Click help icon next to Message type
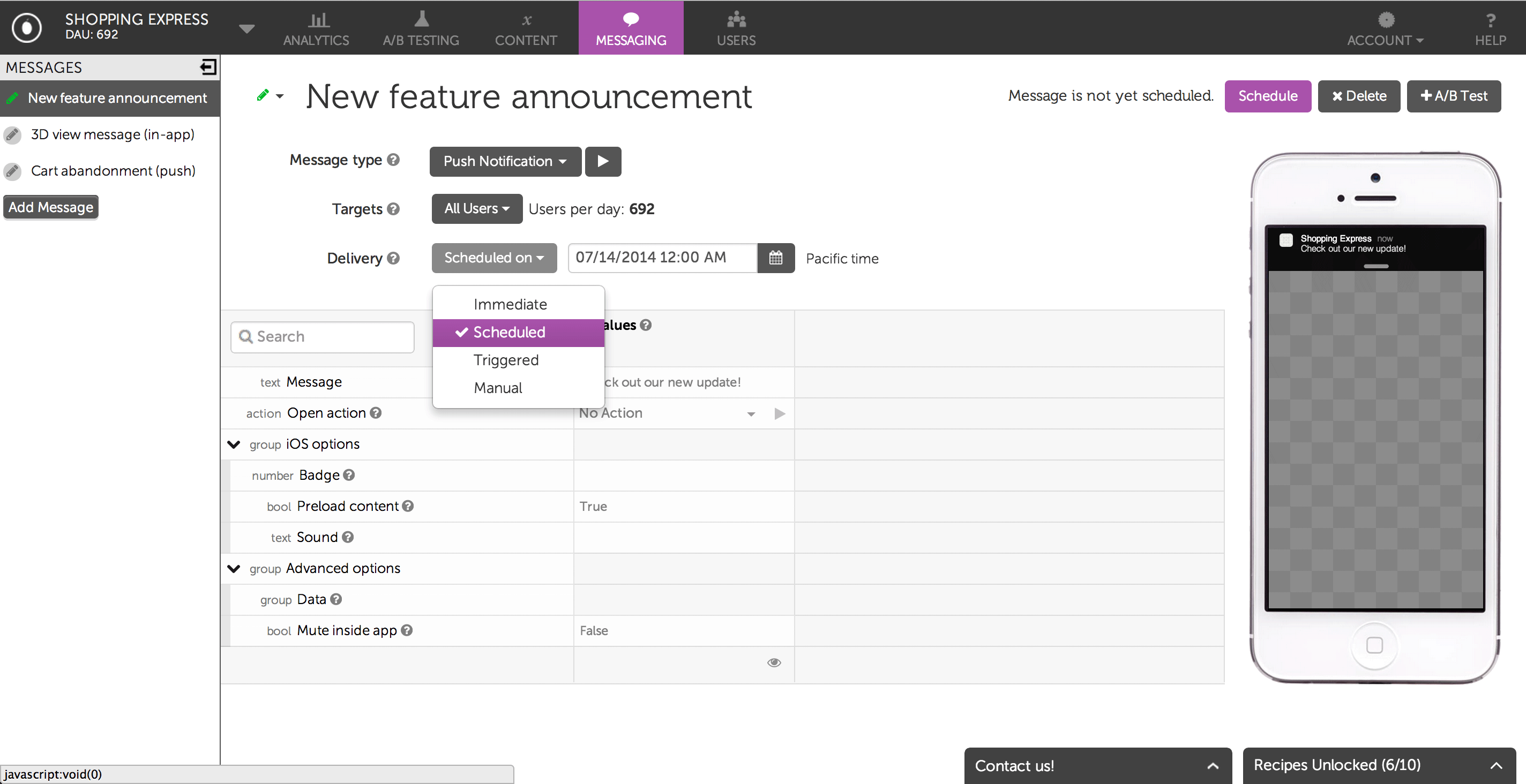 (x=393, y=160)
